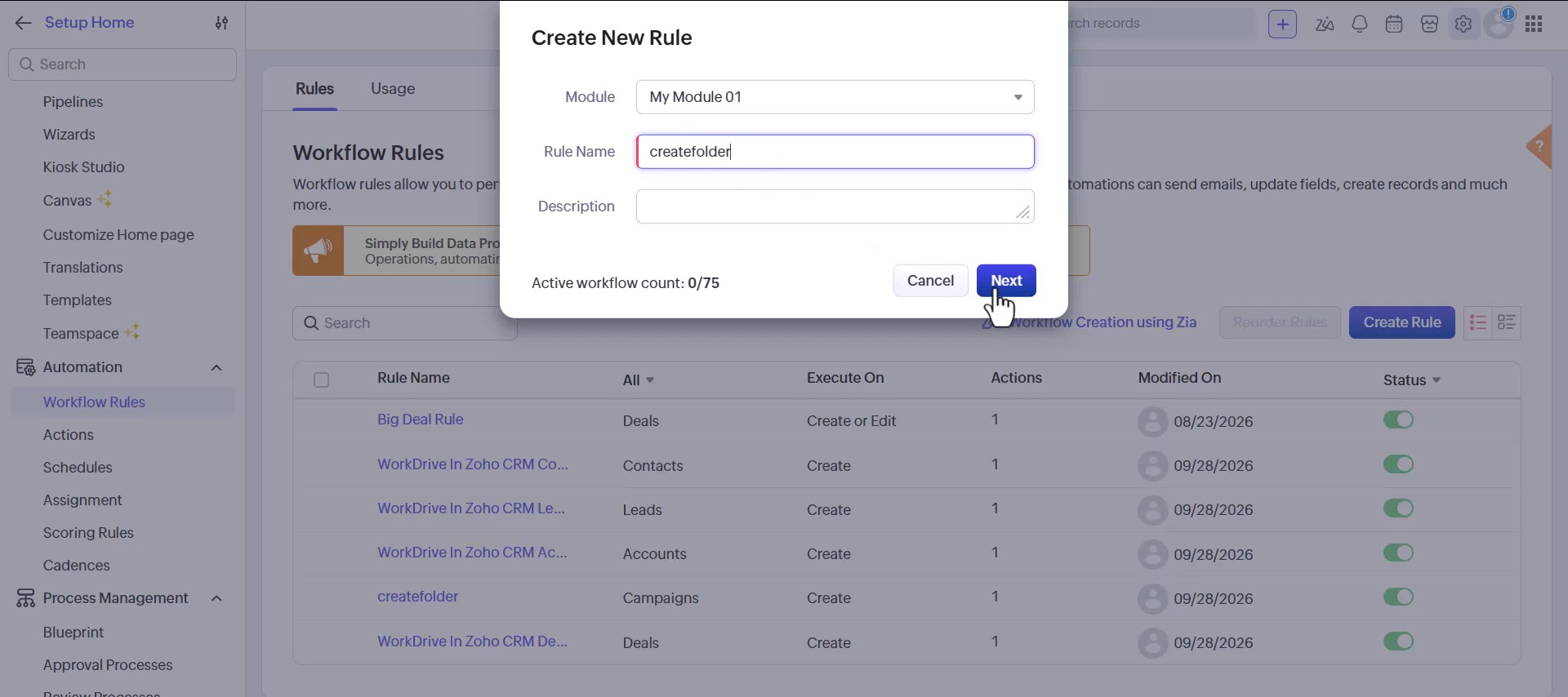Click the Create Rule button
Viewport: 1568px width, 697px height.
coord(1402,322)
